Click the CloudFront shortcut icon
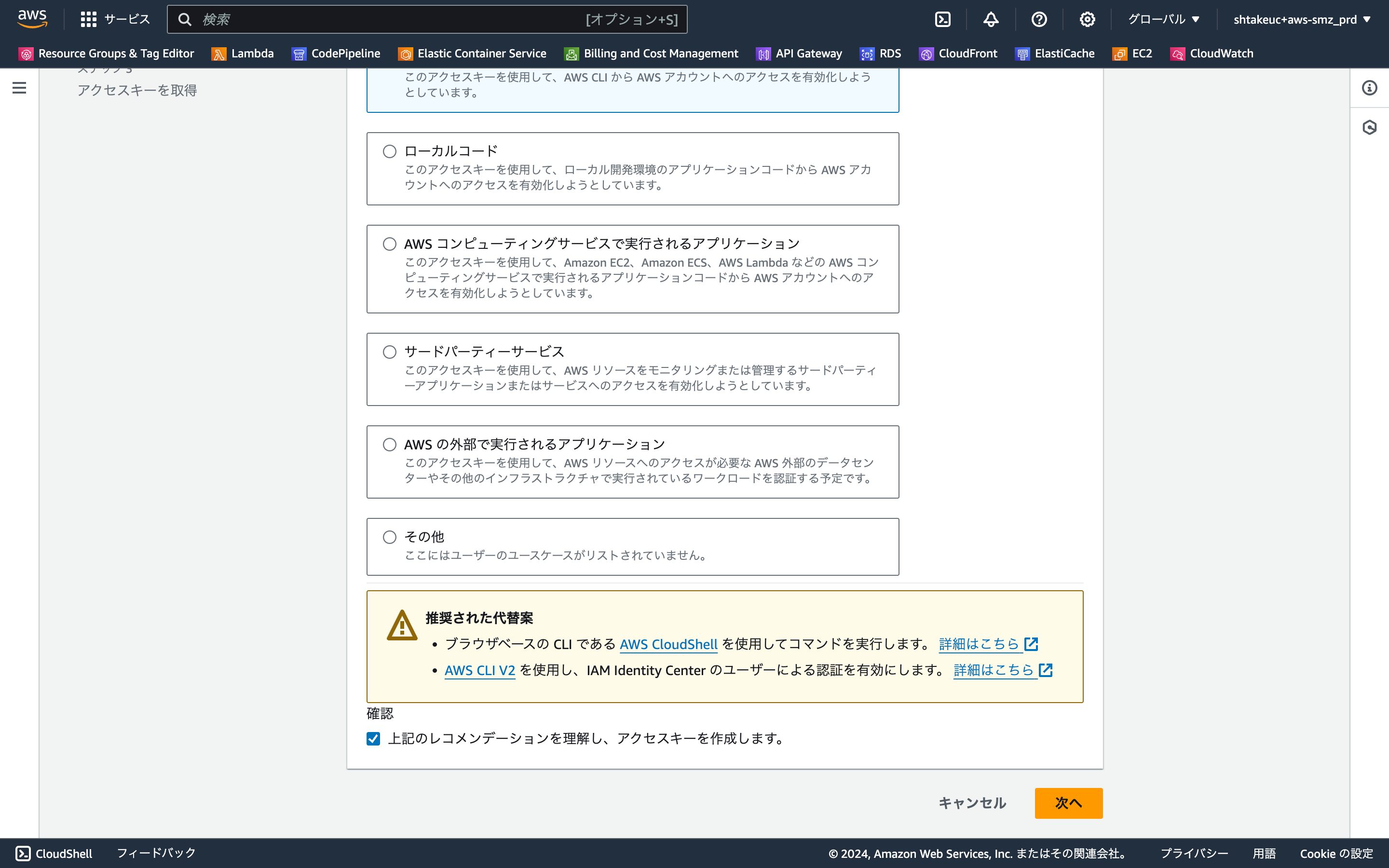 pyautogui.click(x=926, y=54)
